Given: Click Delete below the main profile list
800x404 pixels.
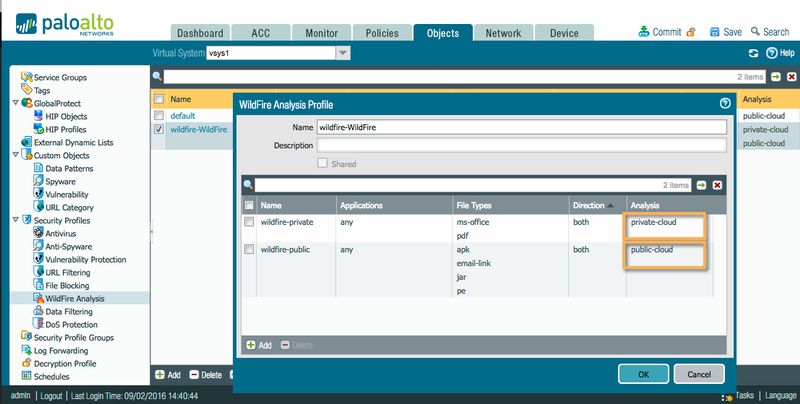Looking at the screenshot, I should [206, 375].
